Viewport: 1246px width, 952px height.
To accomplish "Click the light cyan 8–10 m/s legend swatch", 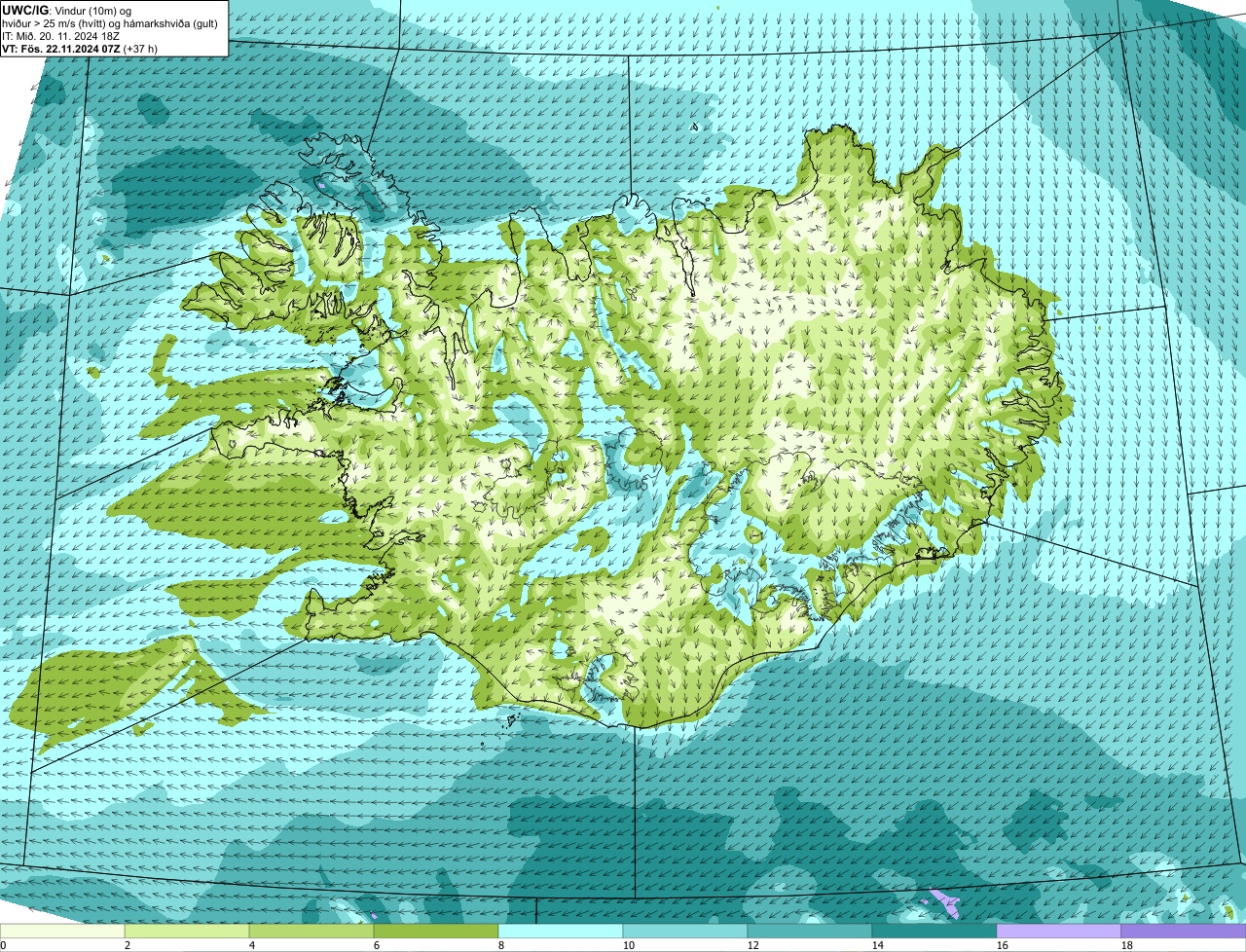I will (561, 931).
